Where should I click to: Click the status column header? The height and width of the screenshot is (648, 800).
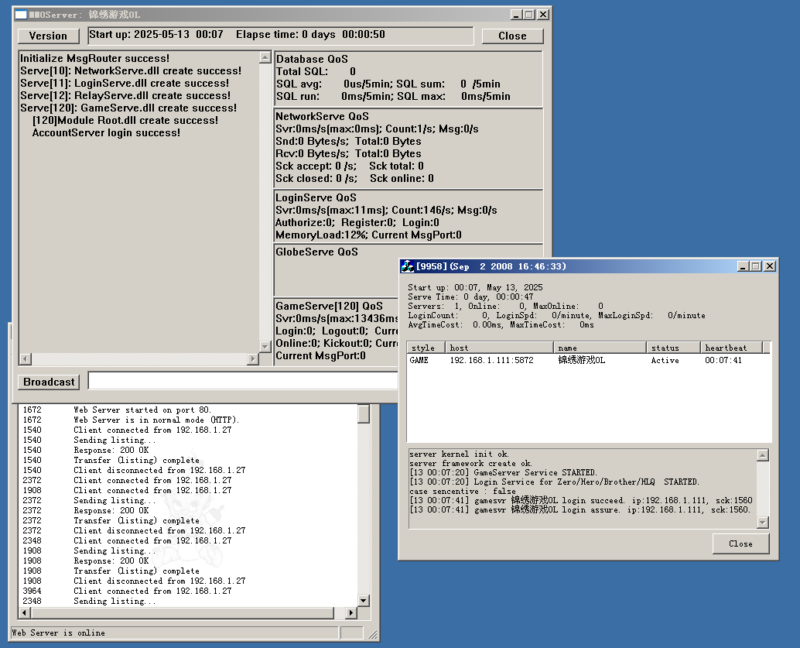point(671,347)
